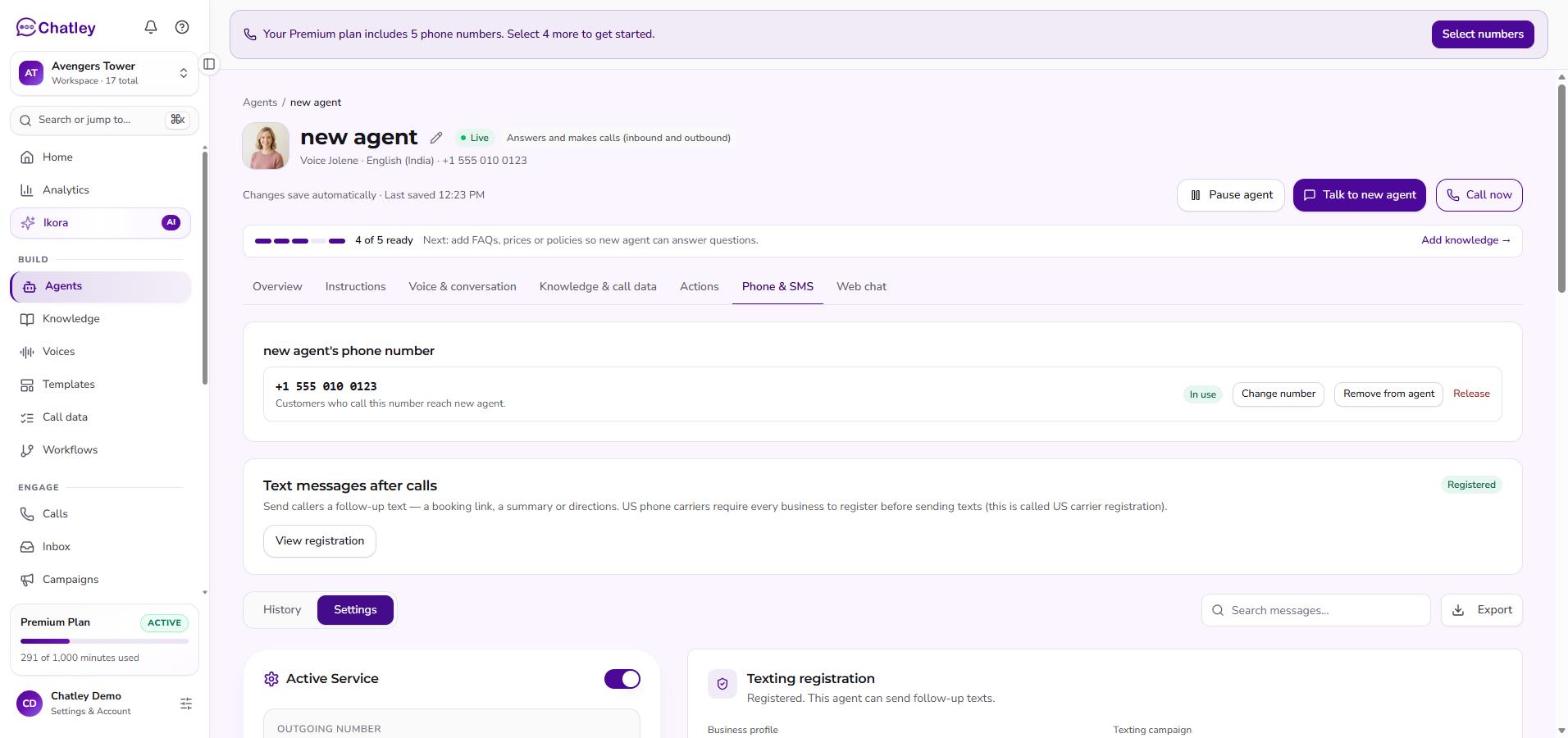1568x738 pixels.
Task: Click Talk to new agent
Action: [1359, 195]
